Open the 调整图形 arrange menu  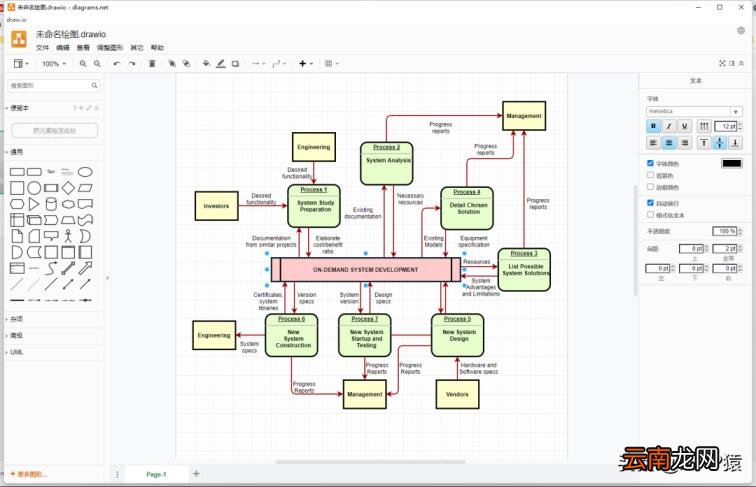[110, 48]
